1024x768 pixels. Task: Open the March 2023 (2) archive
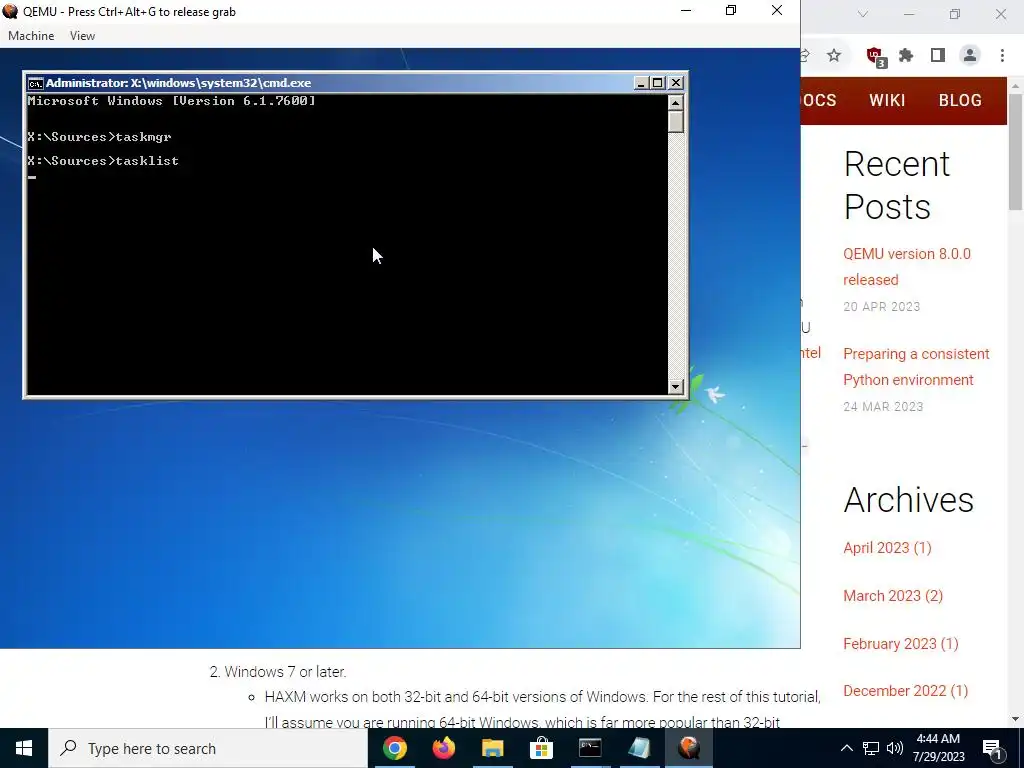(893, 596)
